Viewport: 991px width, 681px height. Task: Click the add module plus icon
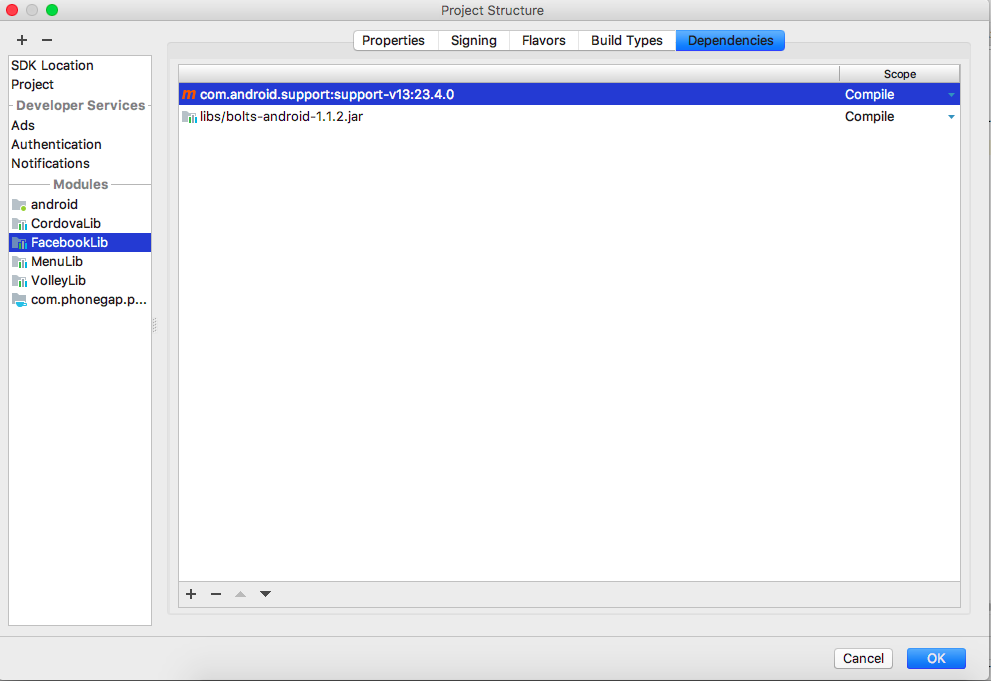[22, 40]
